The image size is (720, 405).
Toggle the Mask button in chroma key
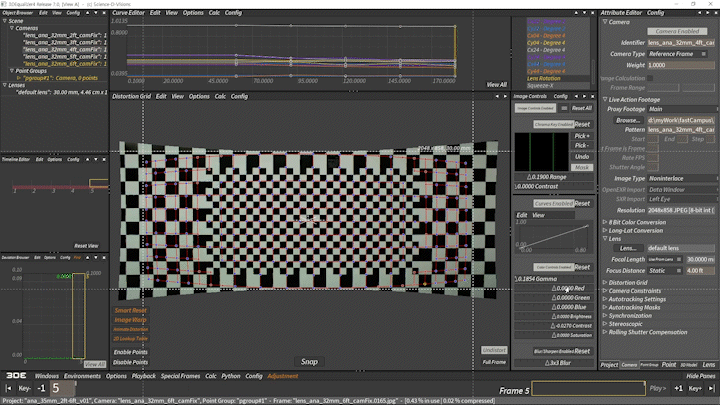pyautogui.click(x=582, y=168)
